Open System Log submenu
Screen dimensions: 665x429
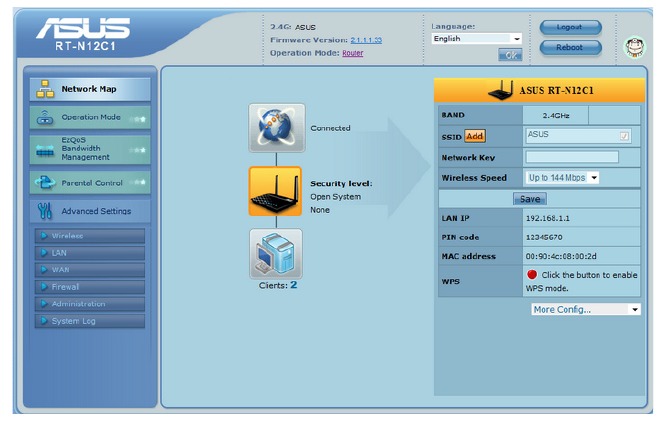pyautogui.click(x=90, y=321)
